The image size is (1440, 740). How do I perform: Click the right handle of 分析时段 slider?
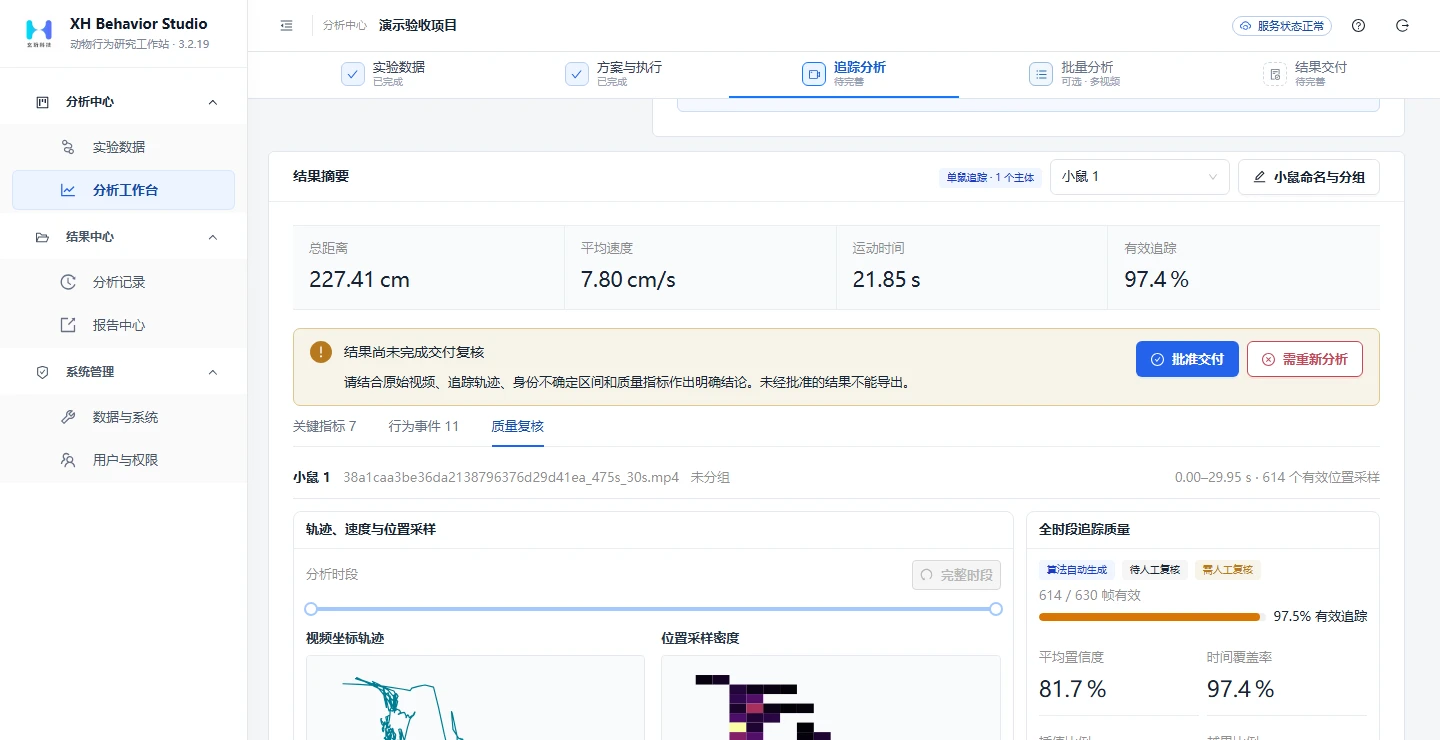(996, 609)
